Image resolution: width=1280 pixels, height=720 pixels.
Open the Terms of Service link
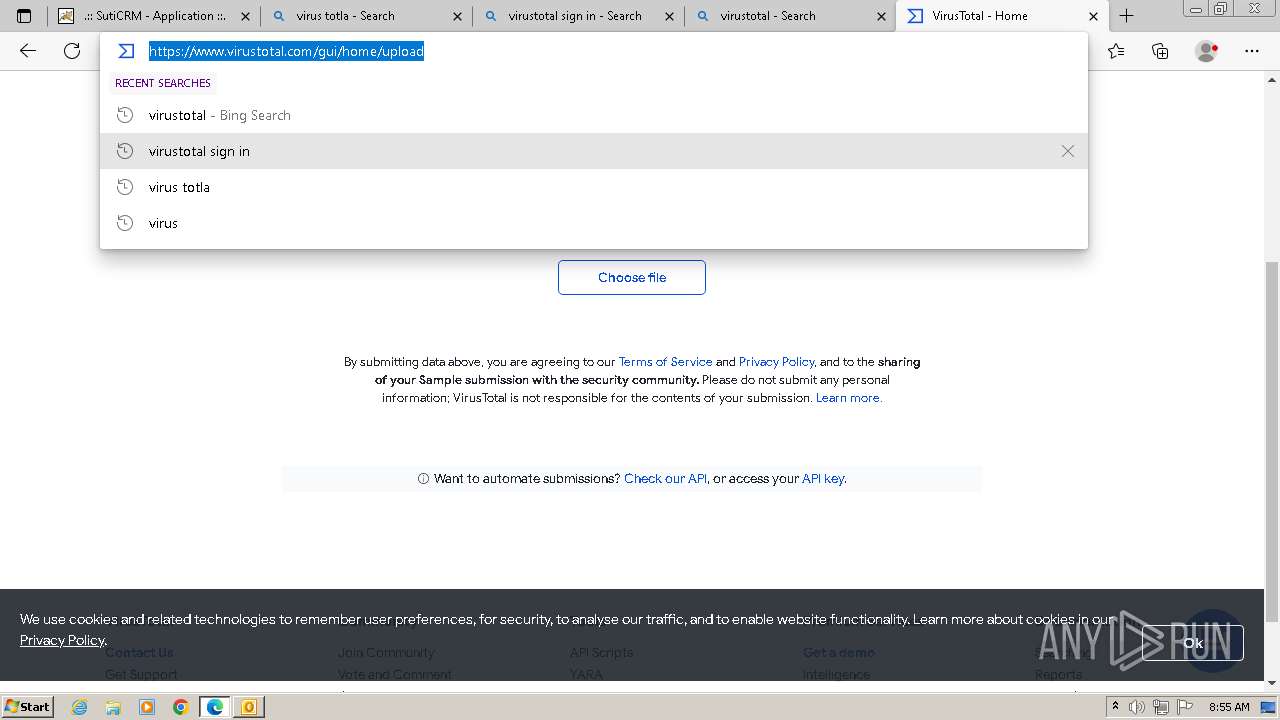[x=665, y=362]
